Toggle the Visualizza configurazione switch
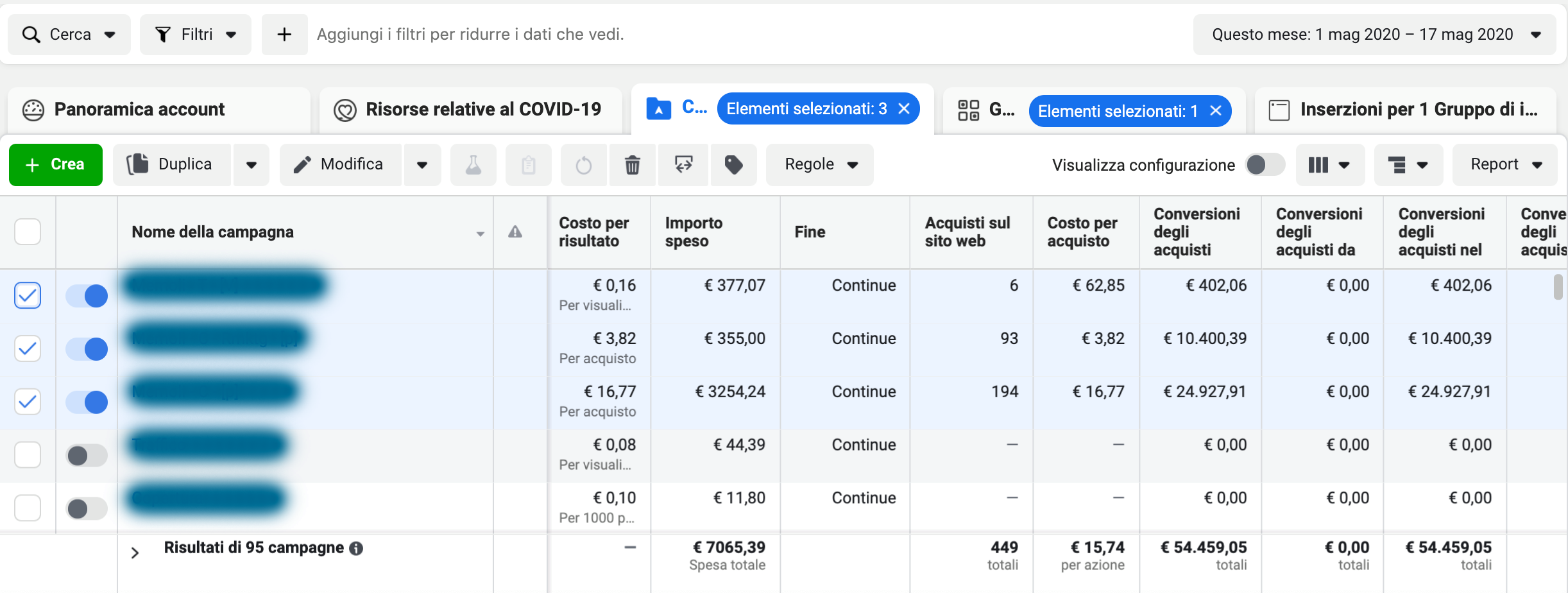Screen dimensions: 1568x593 tap(1264, 165)
